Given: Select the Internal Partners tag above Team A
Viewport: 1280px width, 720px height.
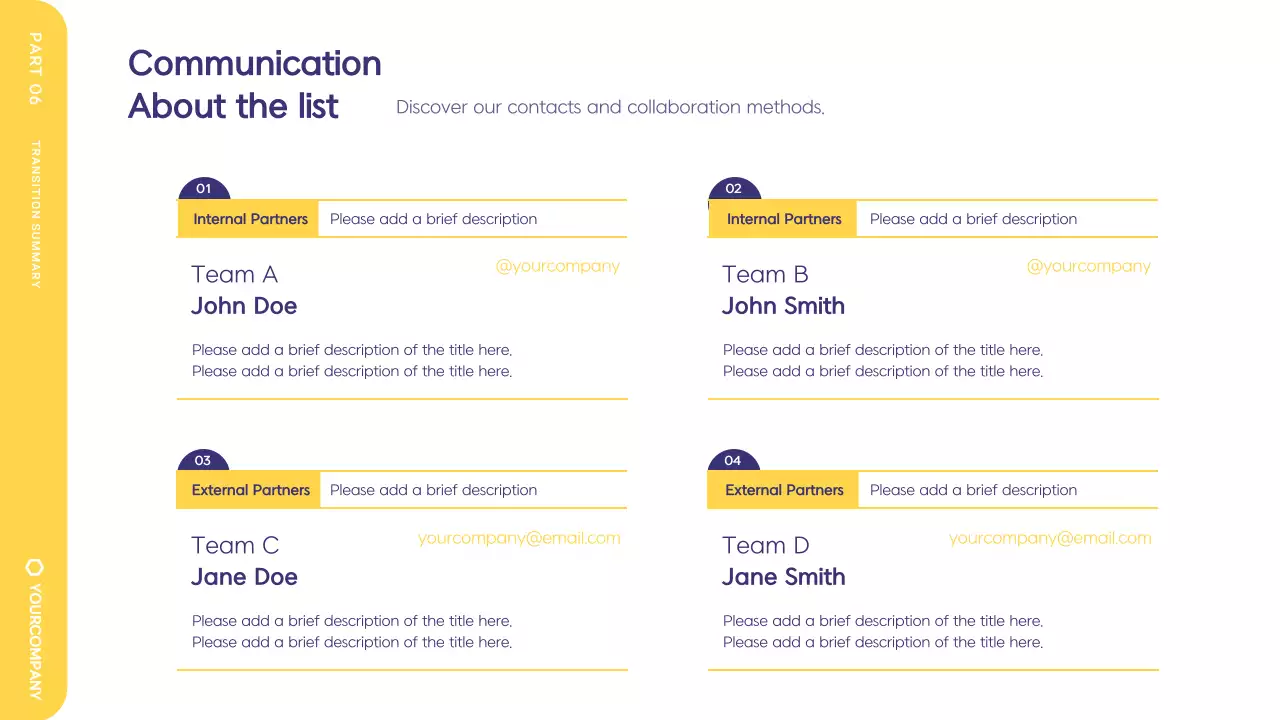Looking at the screenshot, I should point(250,219).
